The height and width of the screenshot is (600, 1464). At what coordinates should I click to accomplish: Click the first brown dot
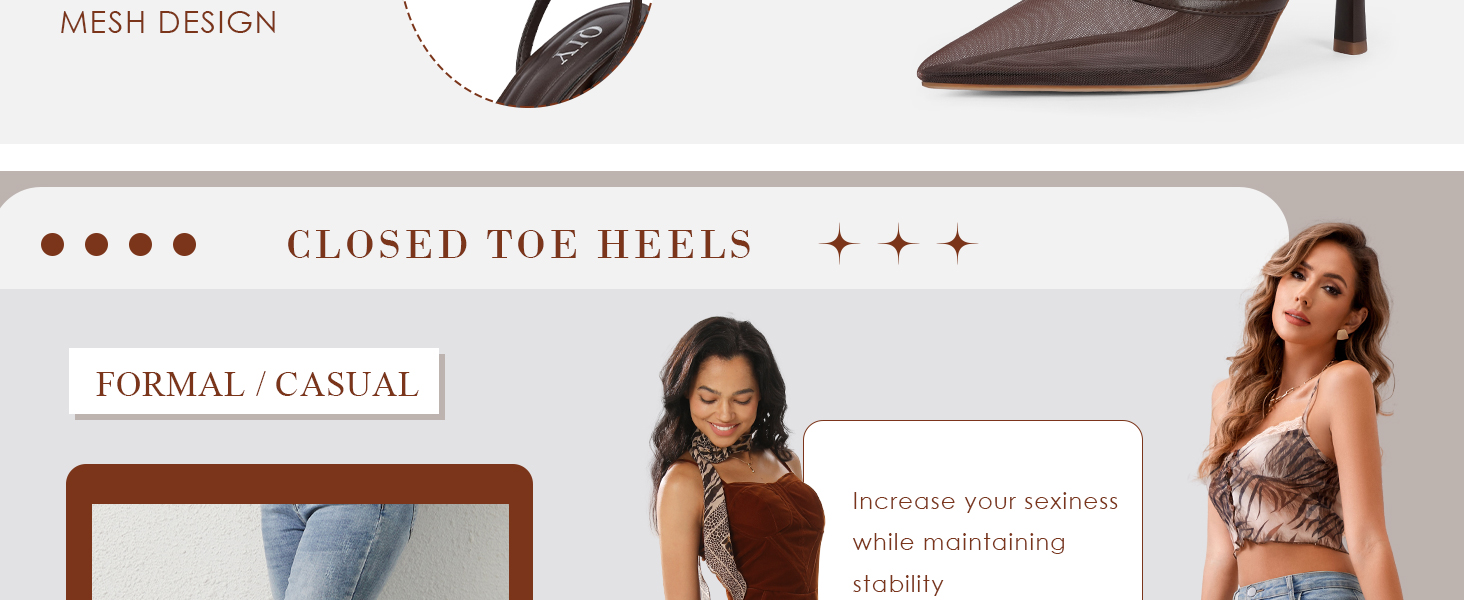click(53, 245)
